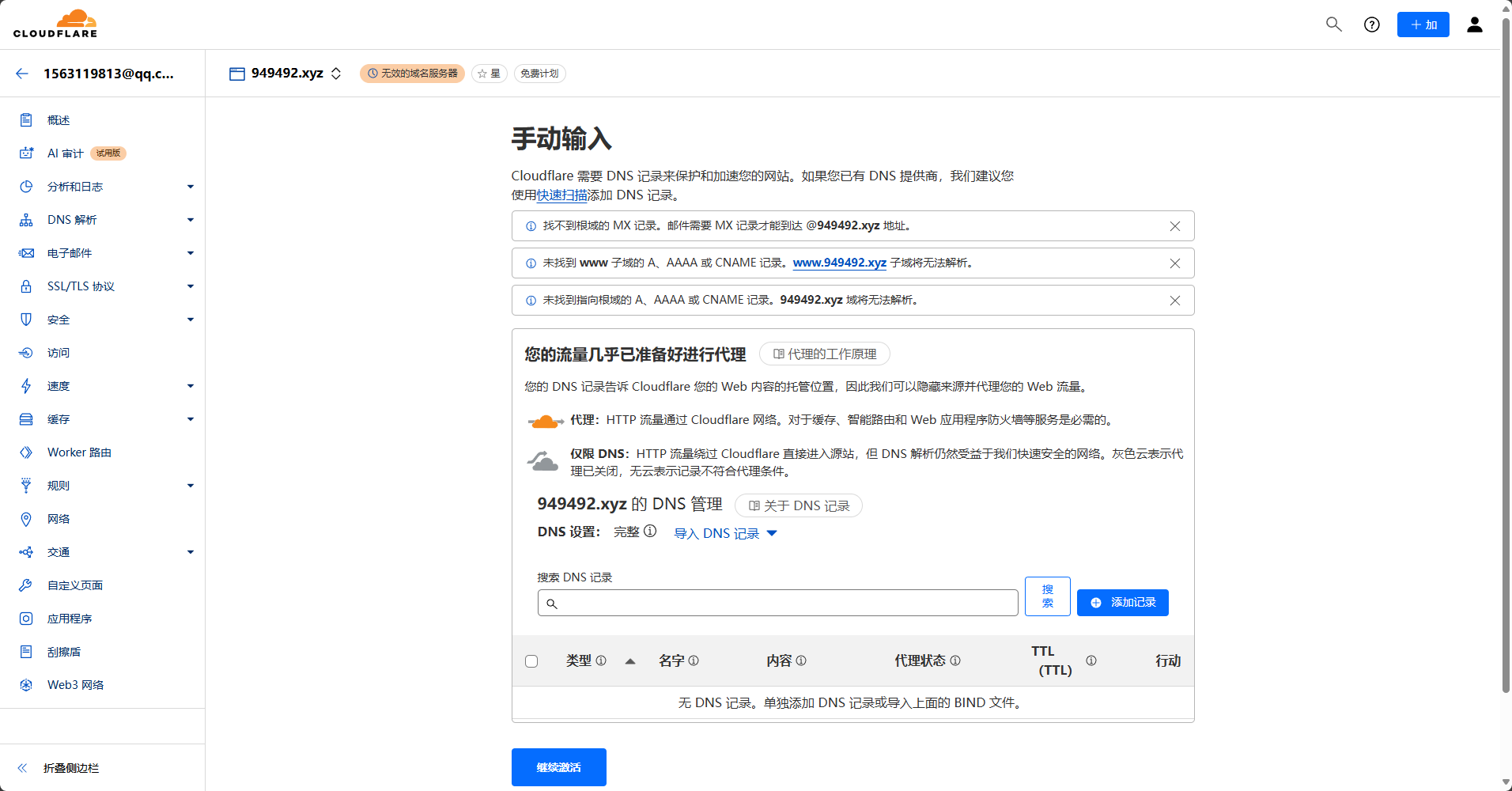Sort by the 类型 column arrow
This screenshot has width=1512, height=791.
click(x=630, y=661)
